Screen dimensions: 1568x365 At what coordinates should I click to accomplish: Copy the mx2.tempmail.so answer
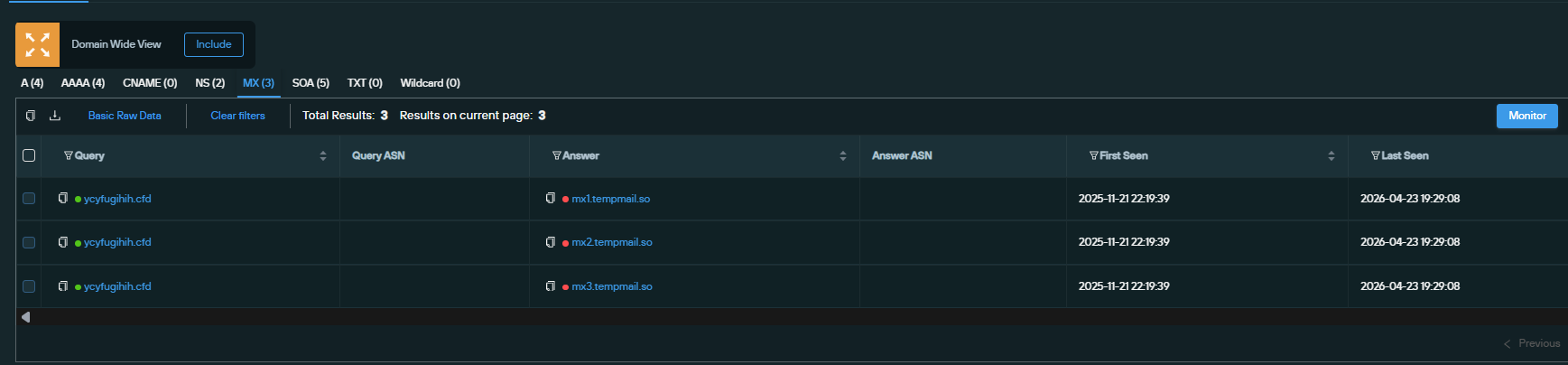551,242
